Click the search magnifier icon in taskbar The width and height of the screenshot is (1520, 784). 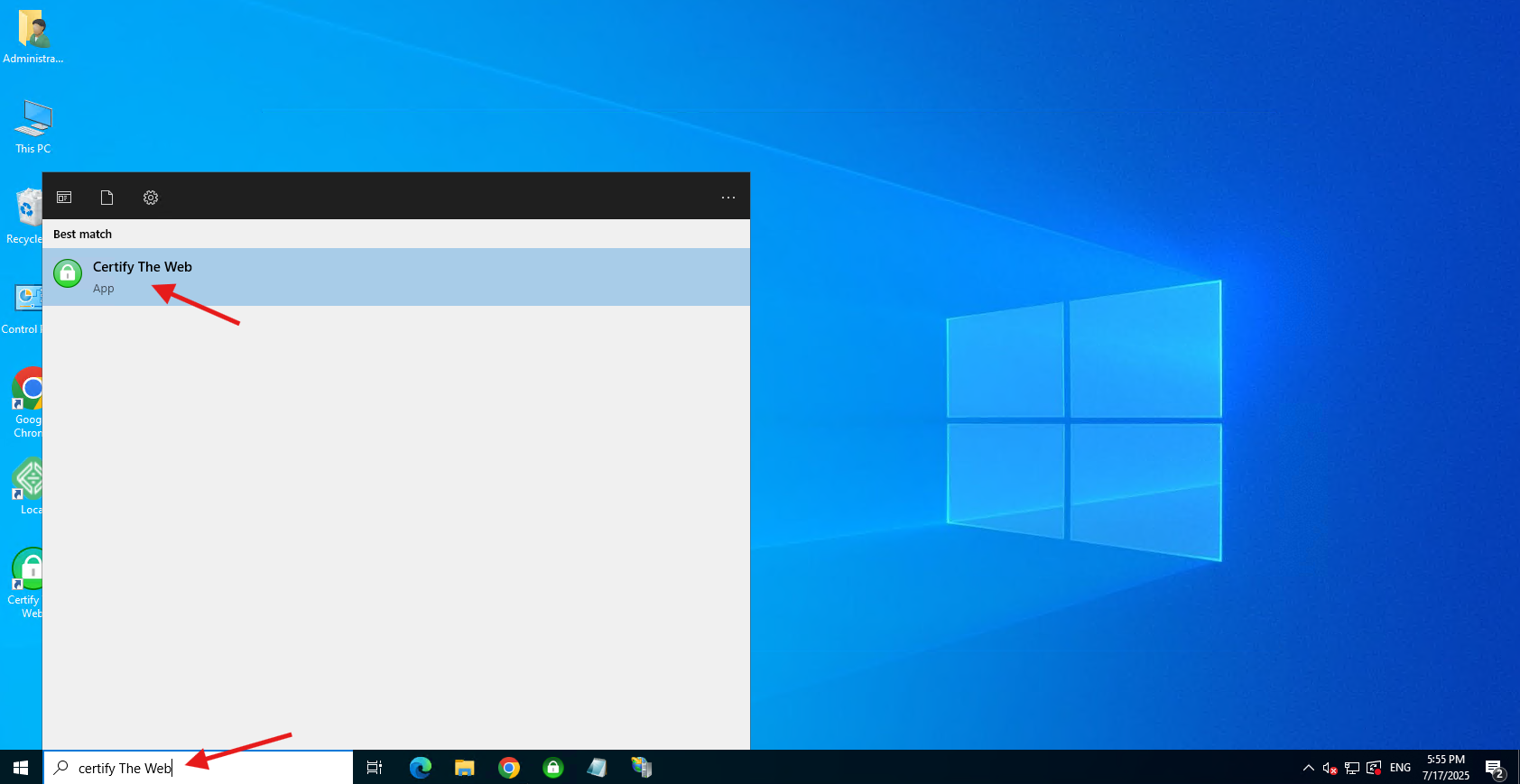(61, 768)
